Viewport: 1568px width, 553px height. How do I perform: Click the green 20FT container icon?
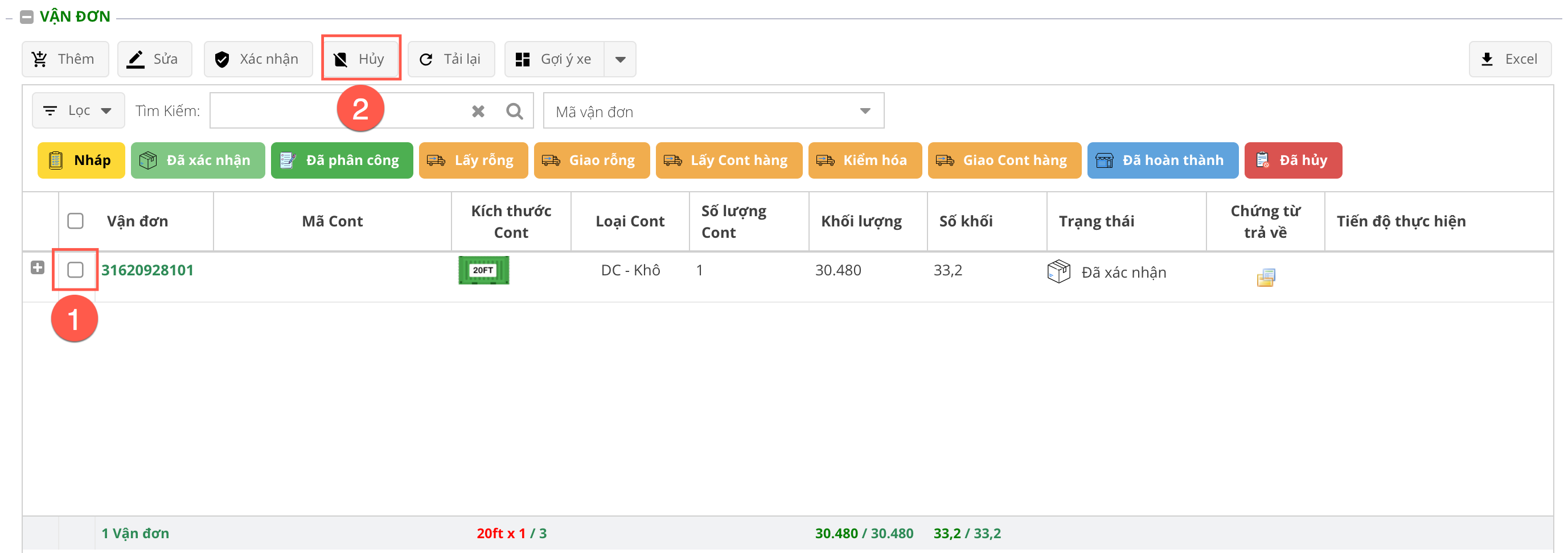click(483, 270)
